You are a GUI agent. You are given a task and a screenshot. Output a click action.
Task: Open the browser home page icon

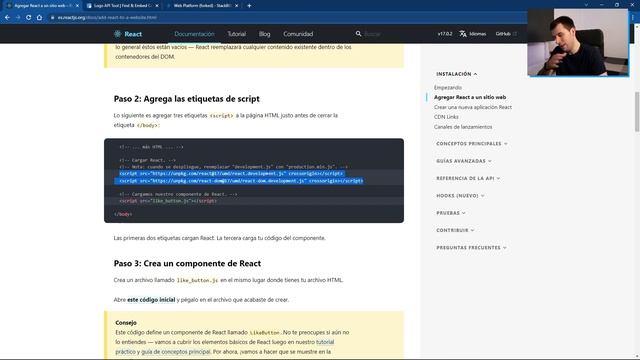click(x=39, y=18)
